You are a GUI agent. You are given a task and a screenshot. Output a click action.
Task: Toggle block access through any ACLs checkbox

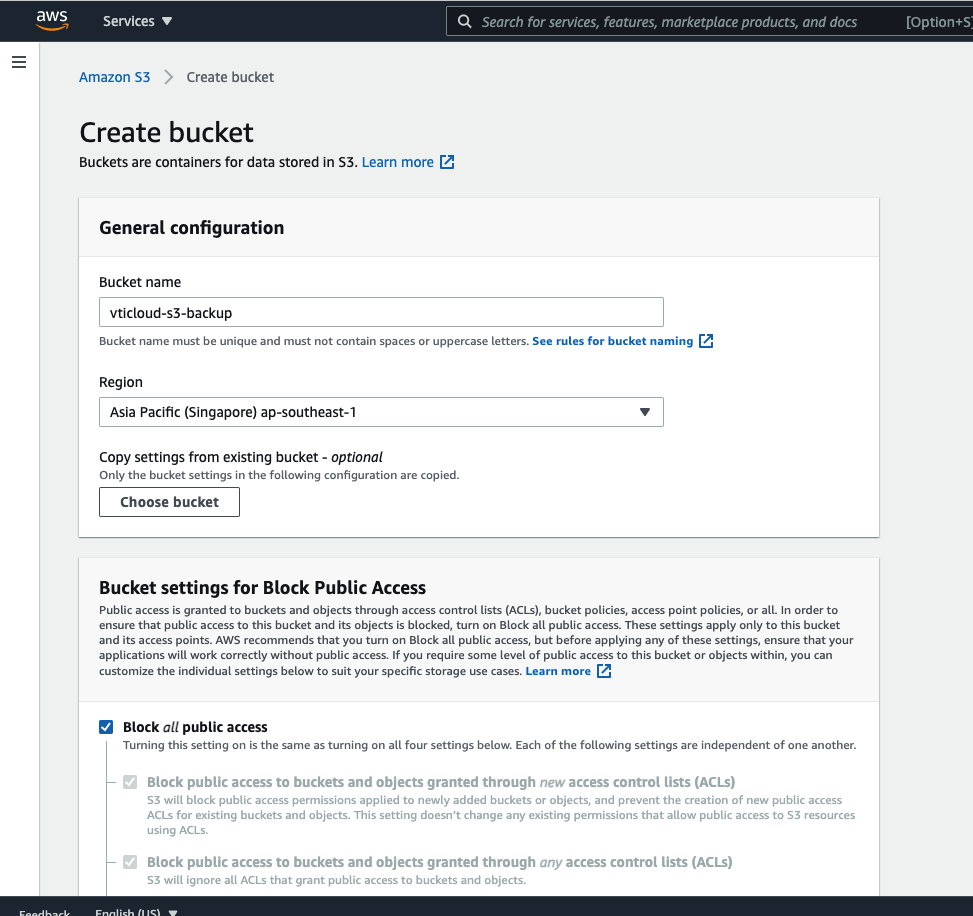(130, 862)
